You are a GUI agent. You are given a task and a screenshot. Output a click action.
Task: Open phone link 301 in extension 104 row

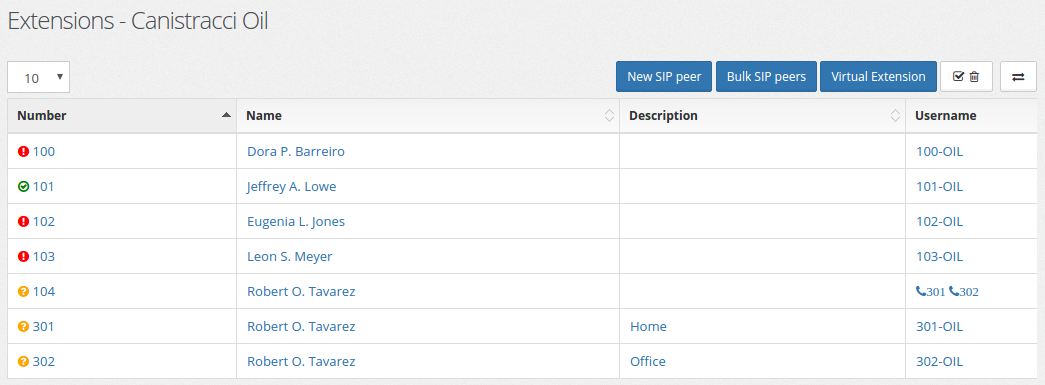coord(930,292)
